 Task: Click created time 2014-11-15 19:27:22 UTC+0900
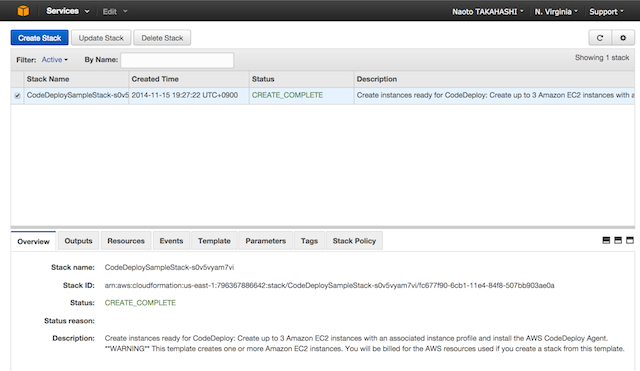184,95
